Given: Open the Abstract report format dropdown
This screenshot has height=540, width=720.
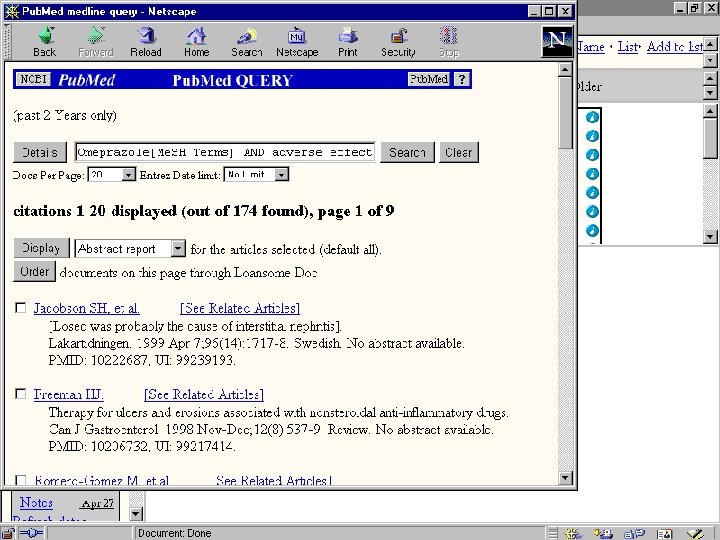Looking at the screenshot, I should point(130,248).
